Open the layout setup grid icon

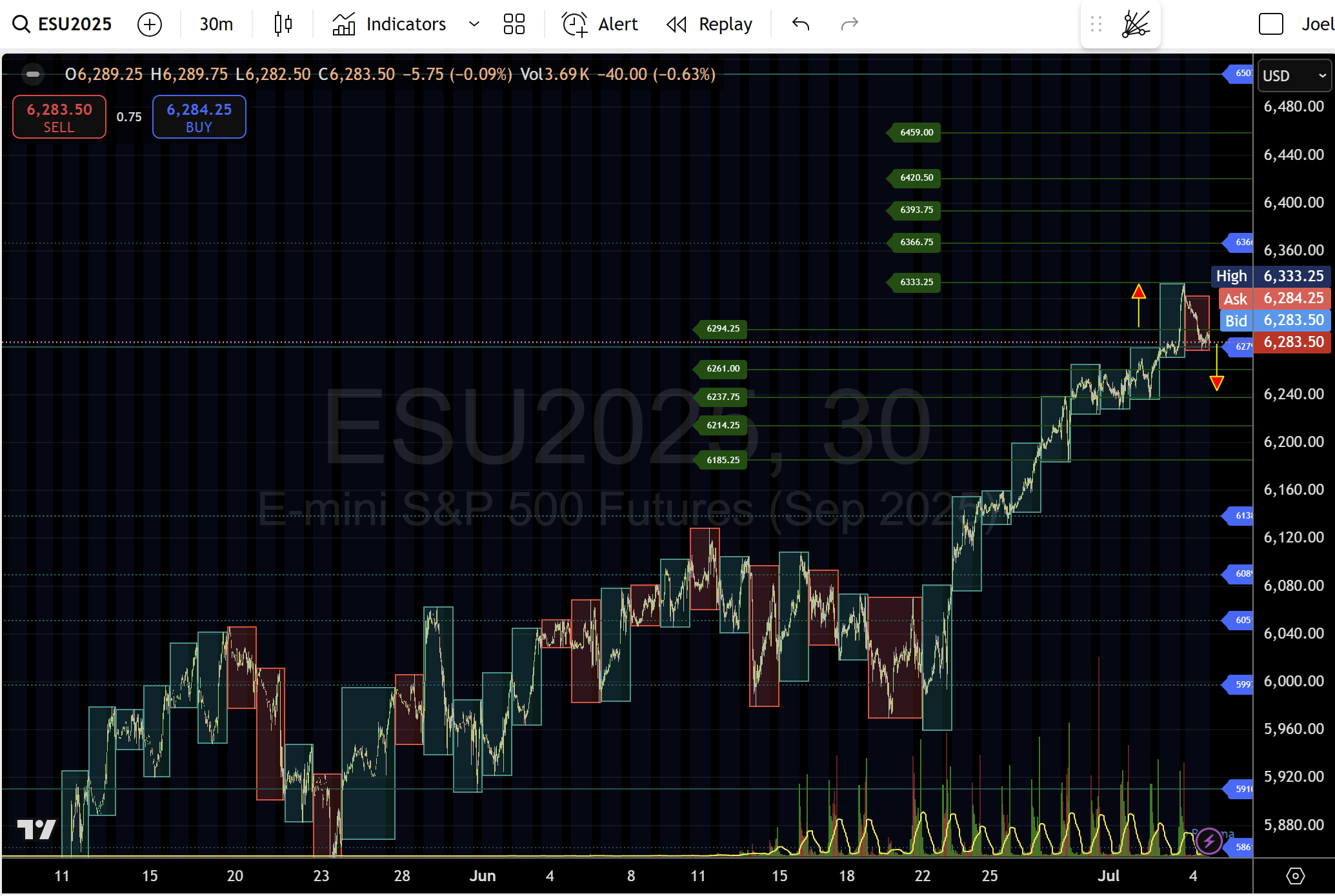tap(514, 25)
